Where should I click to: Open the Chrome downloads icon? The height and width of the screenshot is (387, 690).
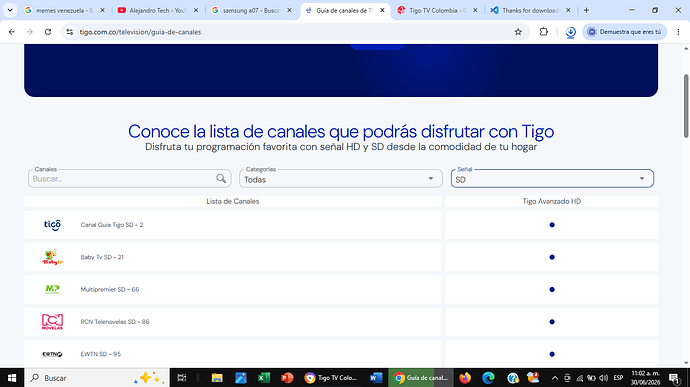[x=570, y=32]
